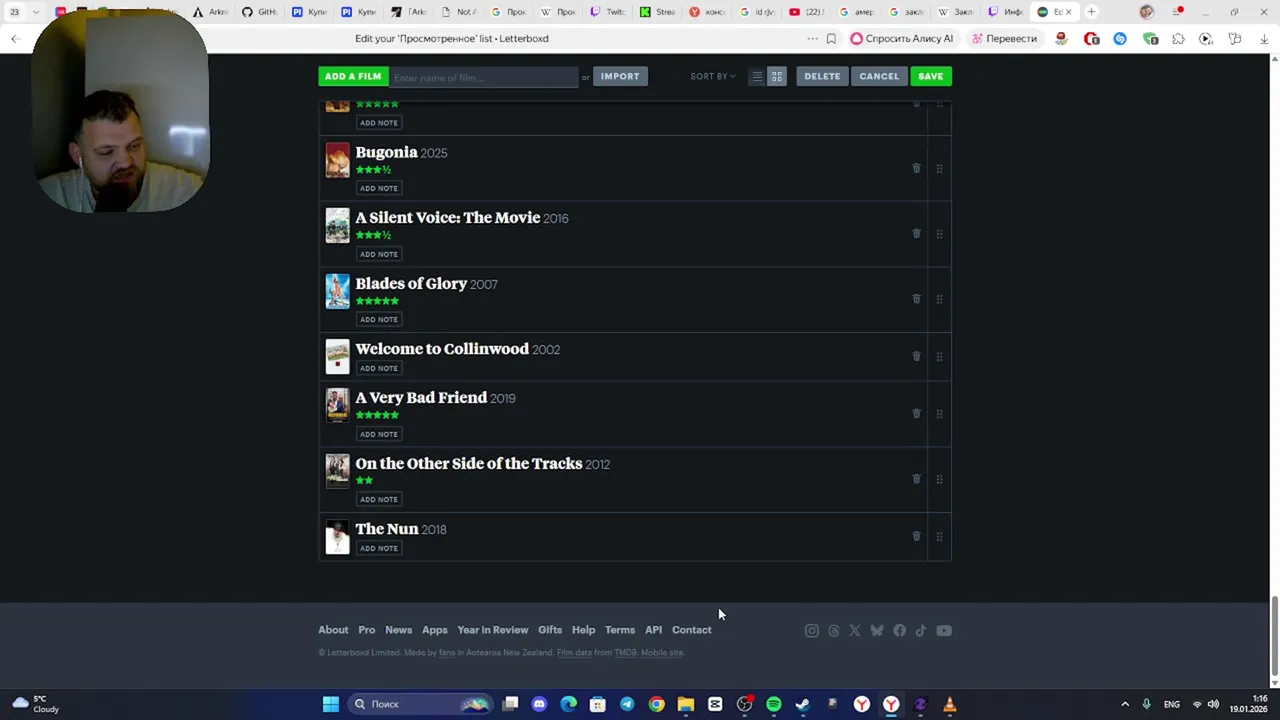The image size is (1280, 720).
Task: Click The Nun poster thumbnail
Action: [x=338, y=536]
